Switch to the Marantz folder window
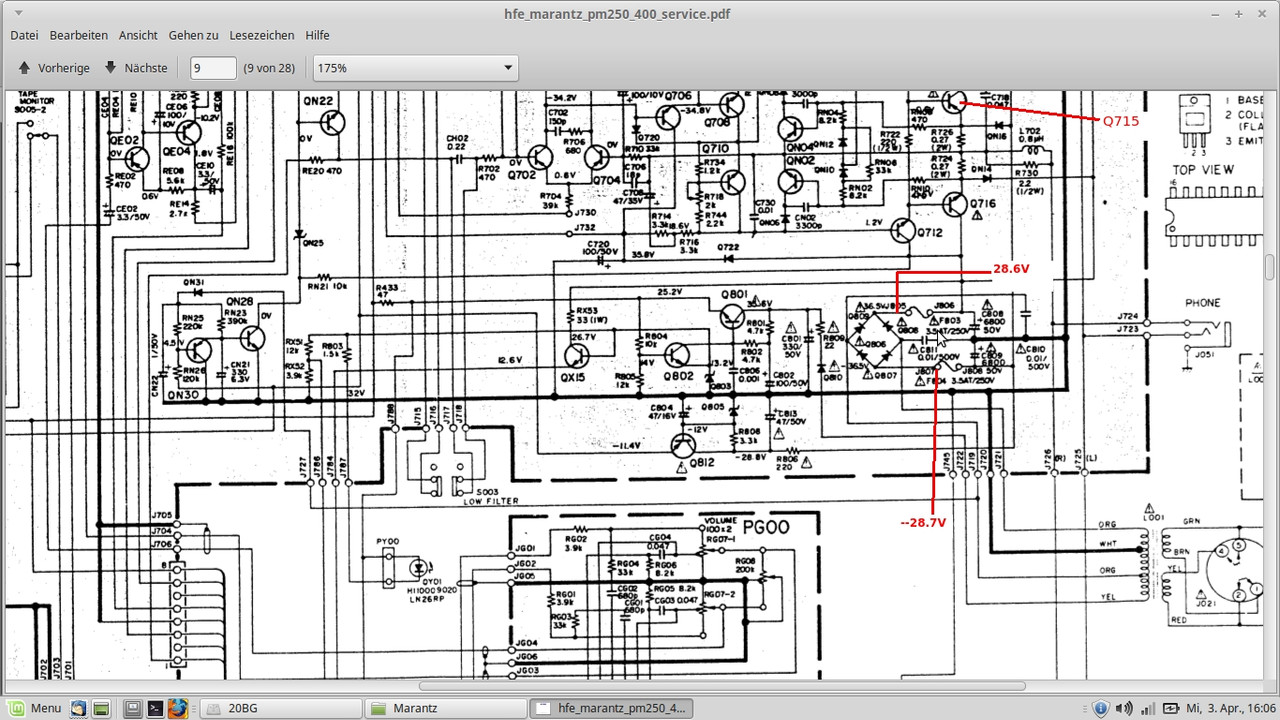The image size is (1280, 720). point(445,708)
